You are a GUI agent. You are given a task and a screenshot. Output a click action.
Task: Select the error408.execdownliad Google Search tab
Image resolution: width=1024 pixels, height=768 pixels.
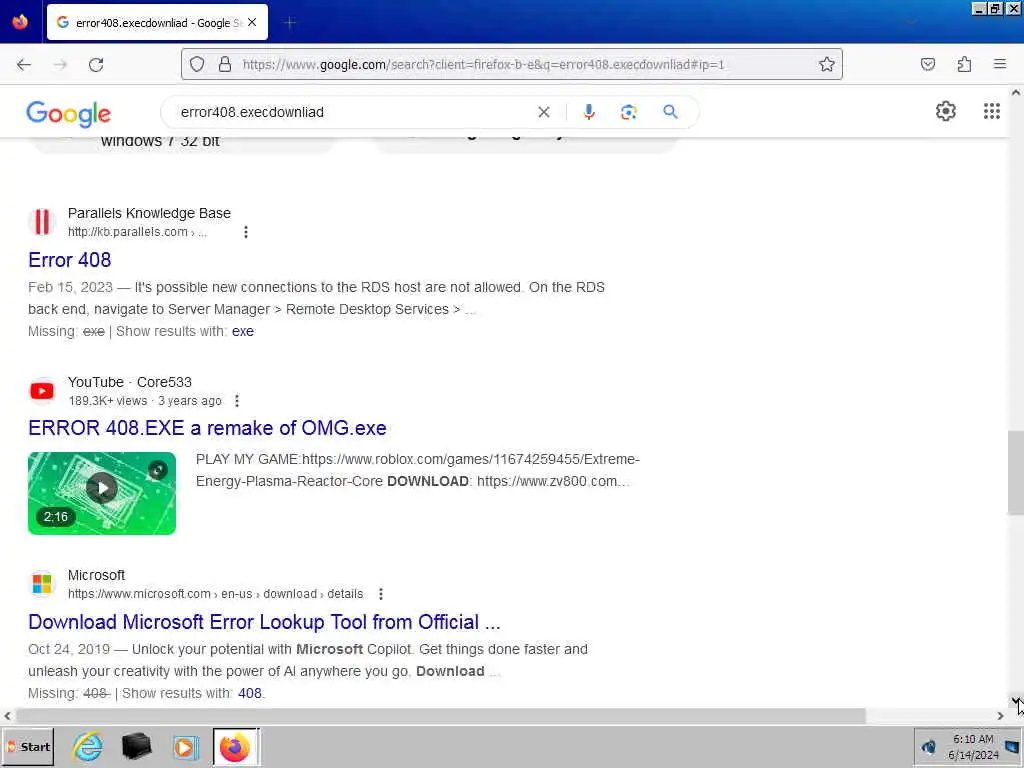tap(157, 23)
